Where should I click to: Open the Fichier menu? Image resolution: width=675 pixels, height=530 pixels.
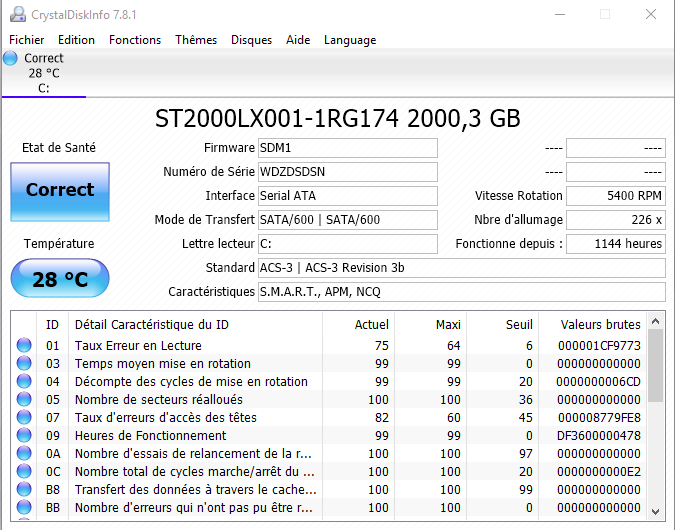pyautogui.click(x=27, y=40)
